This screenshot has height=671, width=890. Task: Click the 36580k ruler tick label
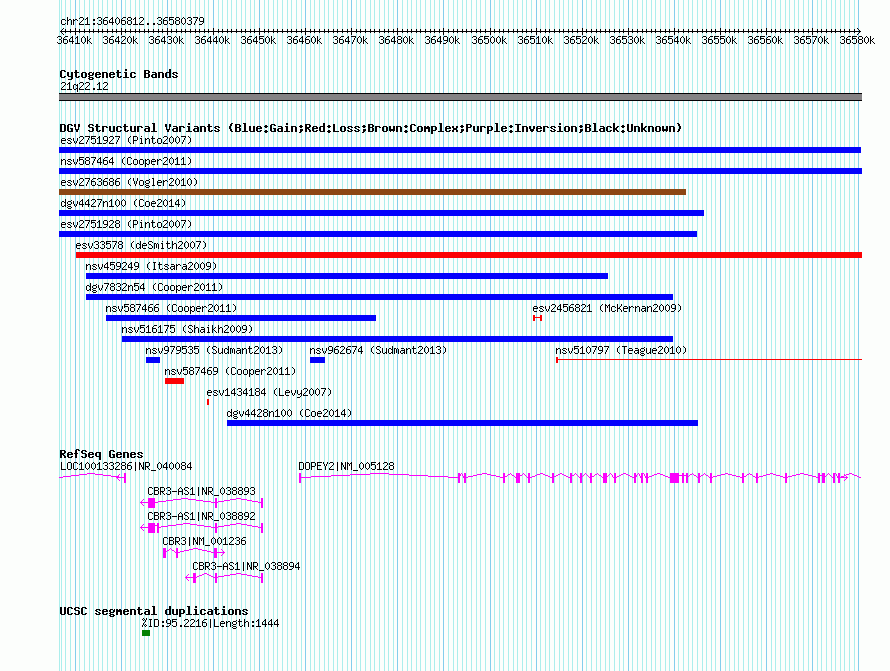[x=857, y=40]
